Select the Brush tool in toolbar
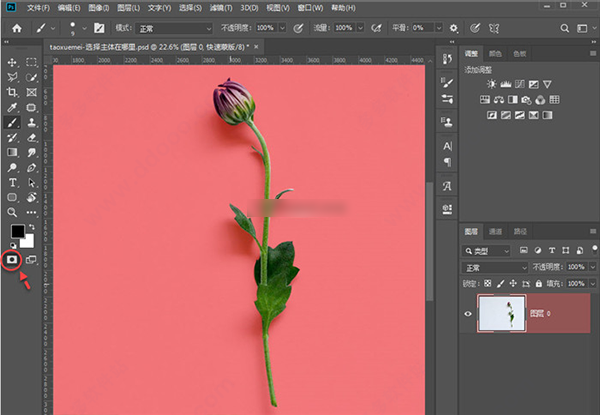The image size is (600, 415). pyautogui.click(x=12, y=122)
